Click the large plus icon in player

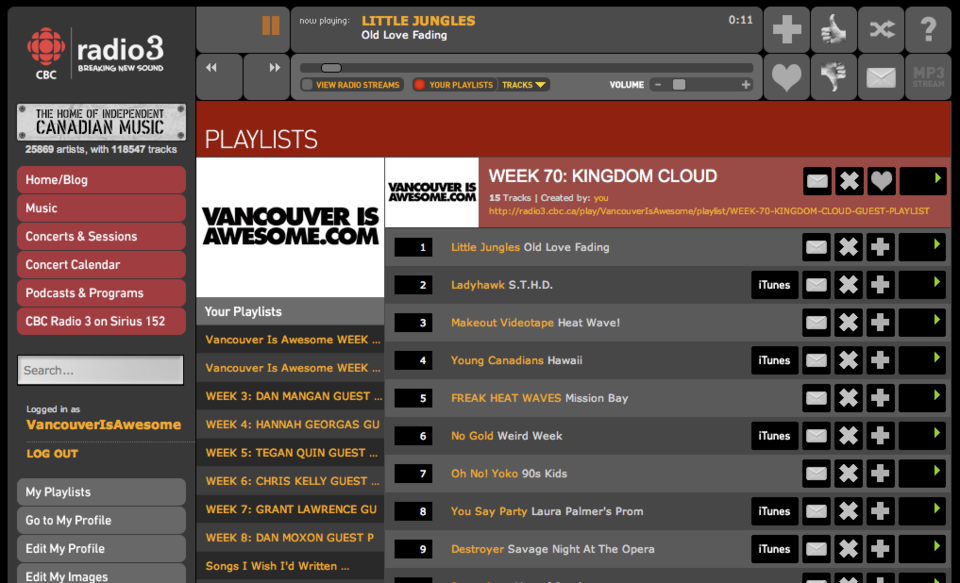pyautogui.click(x=787, y=29)
